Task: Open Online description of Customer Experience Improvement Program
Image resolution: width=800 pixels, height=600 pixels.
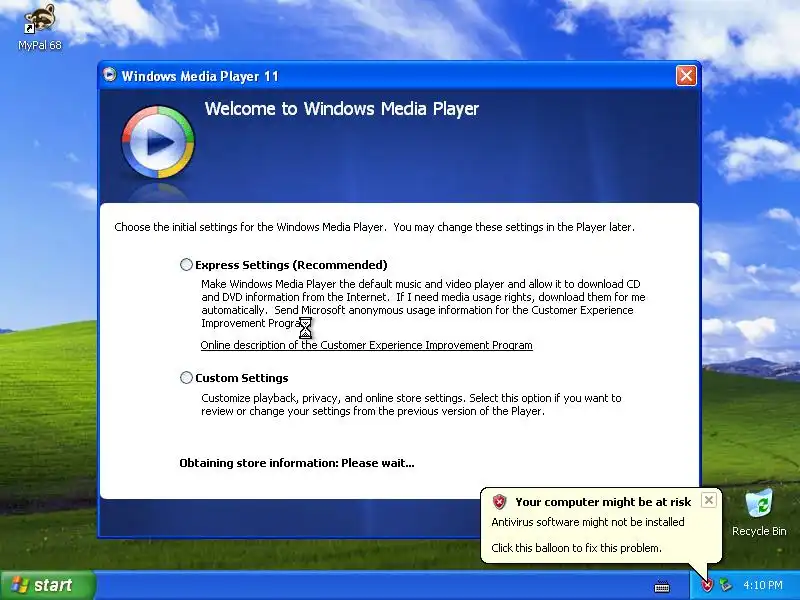Action: pyautogui.click(x=366, y=345)
